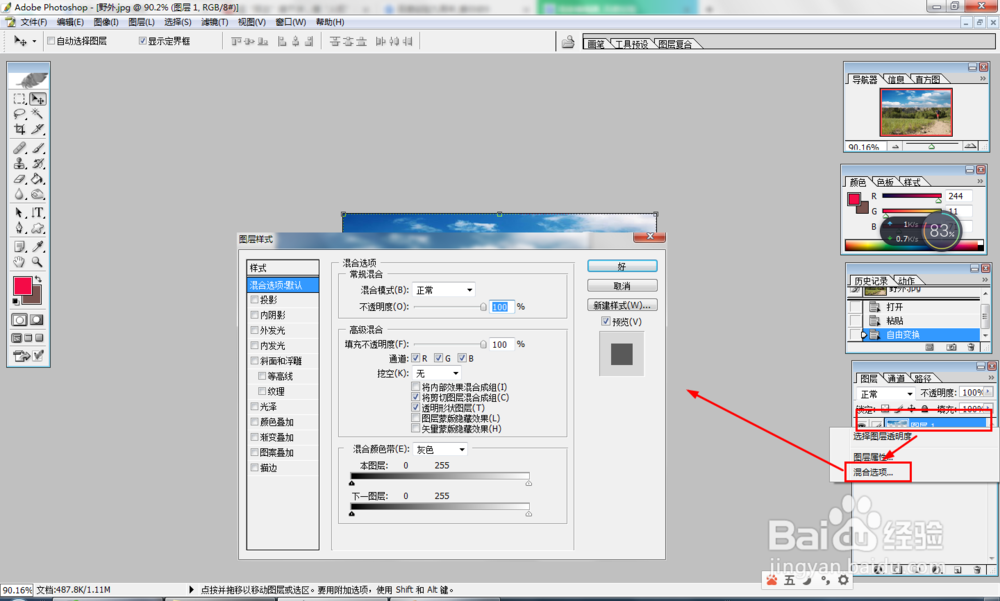Toggle 自动选择图层 option checkbox

[51, 41]
